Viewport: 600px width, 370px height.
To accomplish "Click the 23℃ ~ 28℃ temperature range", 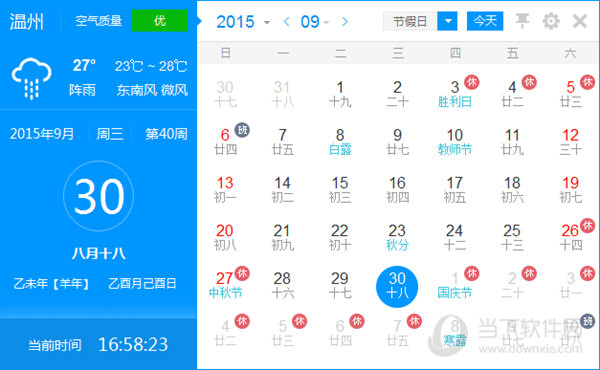I will click(151, 66).
